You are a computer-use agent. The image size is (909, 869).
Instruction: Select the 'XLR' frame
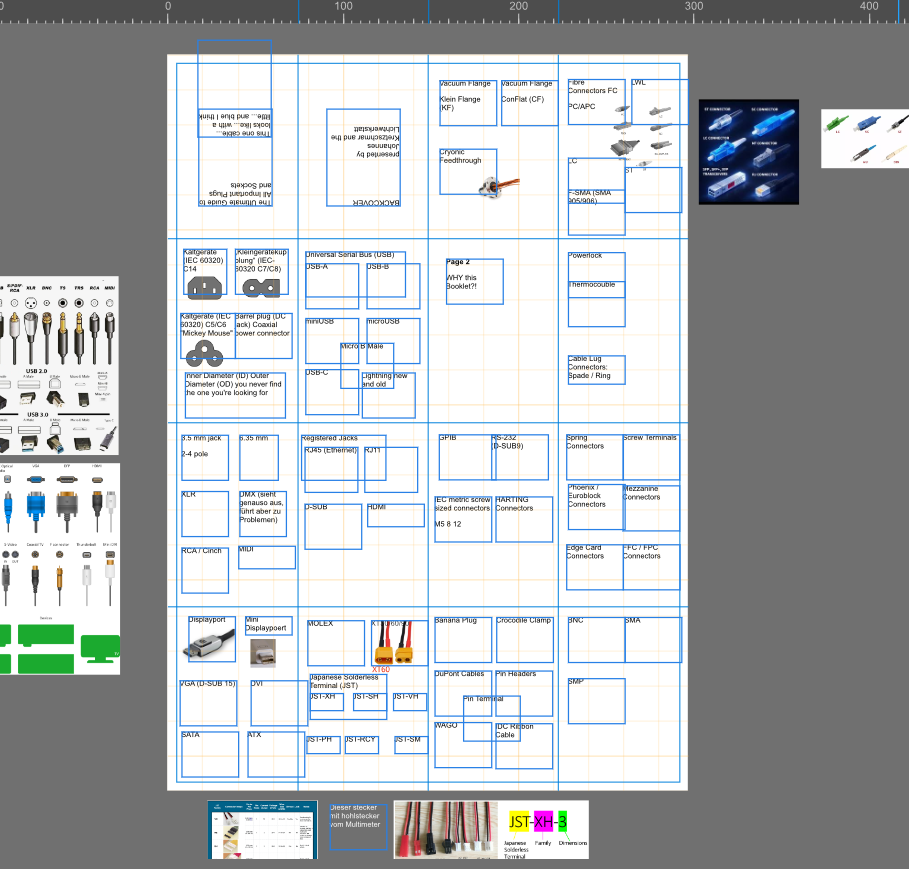click(205, 514)
